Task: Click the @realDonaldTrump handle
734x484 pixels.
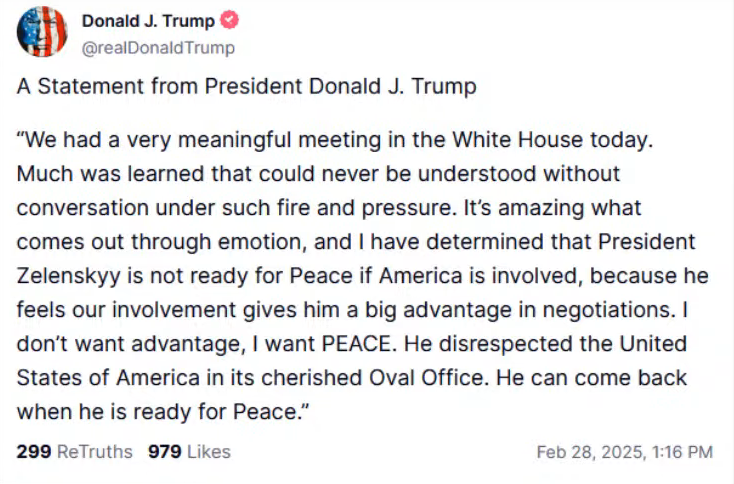Action: pos(158,47)
